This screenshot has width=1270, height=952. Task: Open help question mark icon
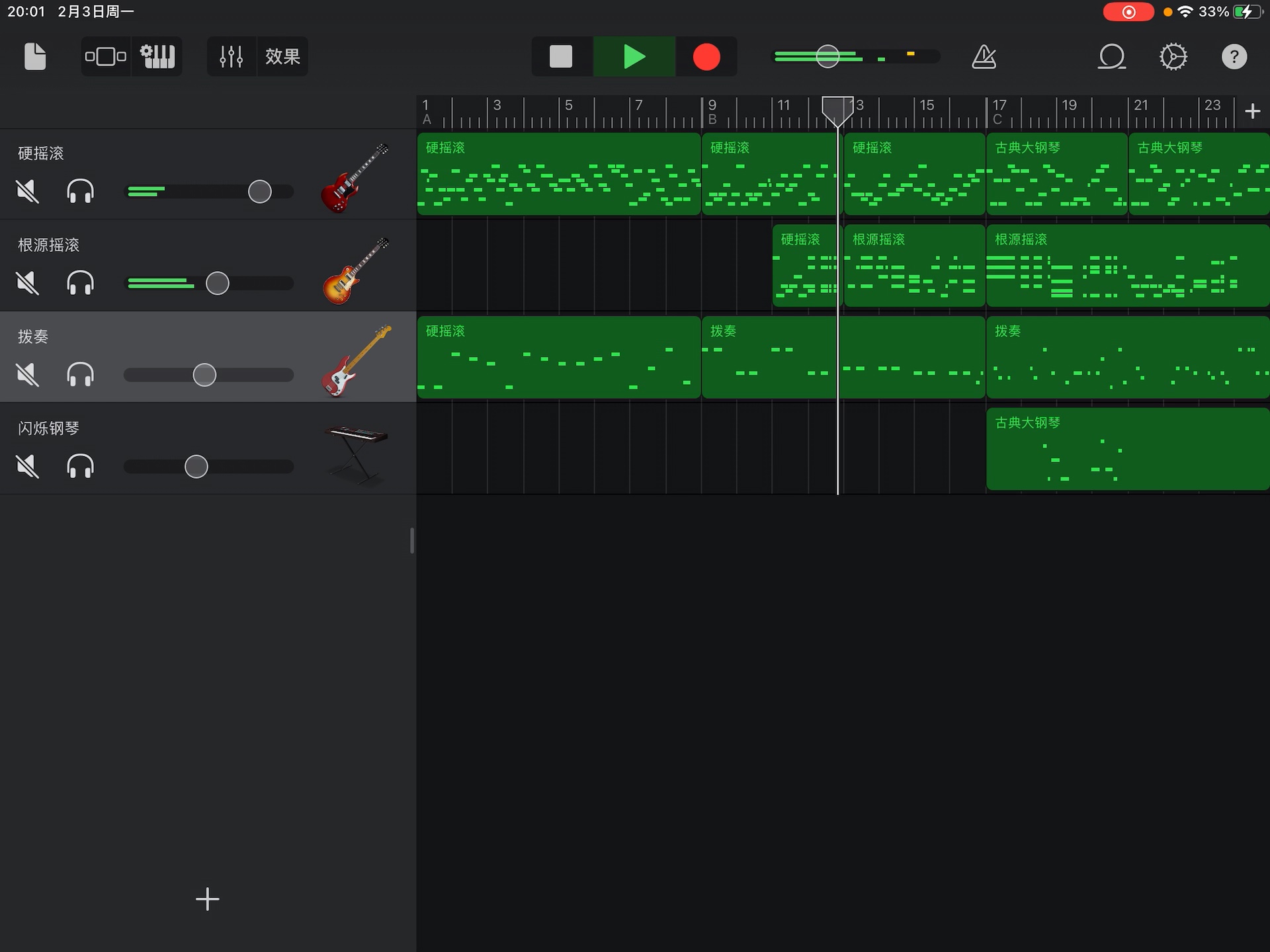(1234, 57)
